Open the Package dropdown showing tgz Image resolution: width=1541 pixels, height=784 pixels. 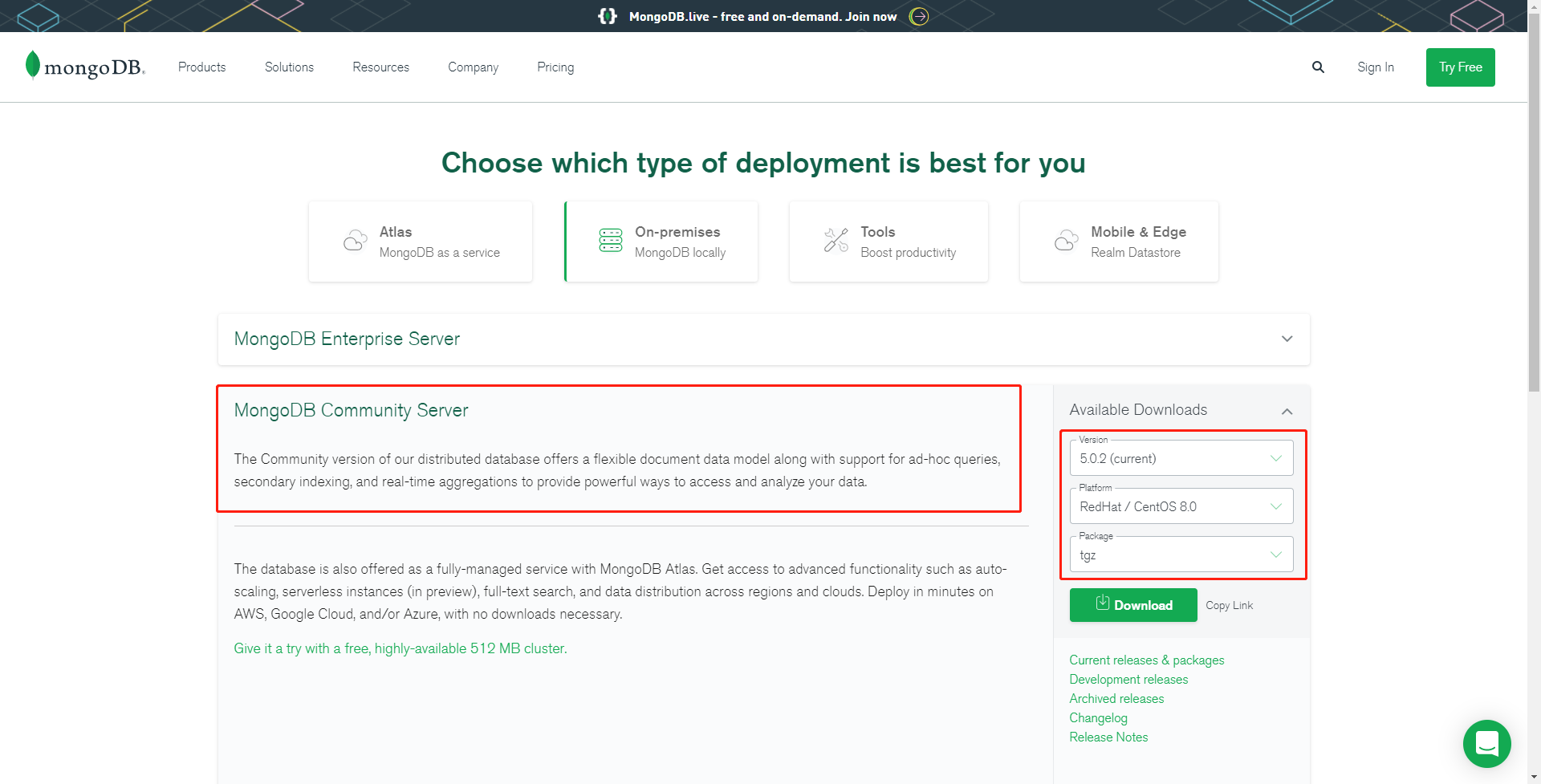[1181, 555]
